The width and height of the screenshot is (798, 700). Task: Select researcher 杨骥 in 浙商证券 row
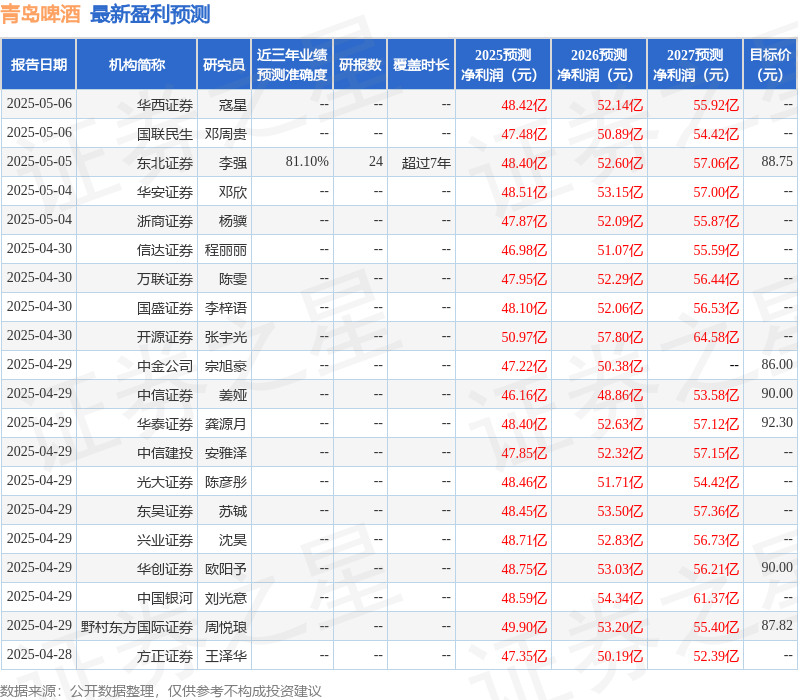(x=233, y=221)
